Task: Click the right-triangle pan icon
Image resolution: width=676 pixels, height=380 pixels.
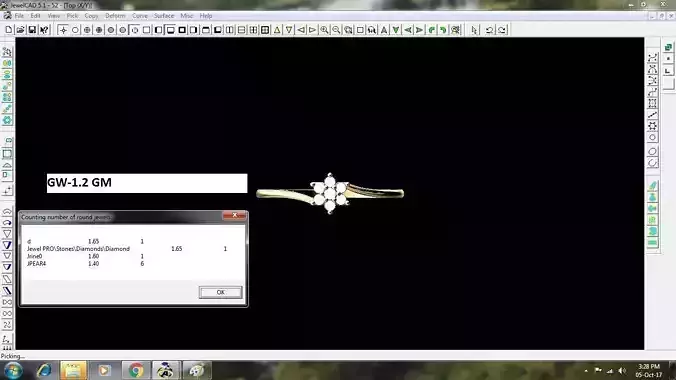Action: (x=313, y=30)
